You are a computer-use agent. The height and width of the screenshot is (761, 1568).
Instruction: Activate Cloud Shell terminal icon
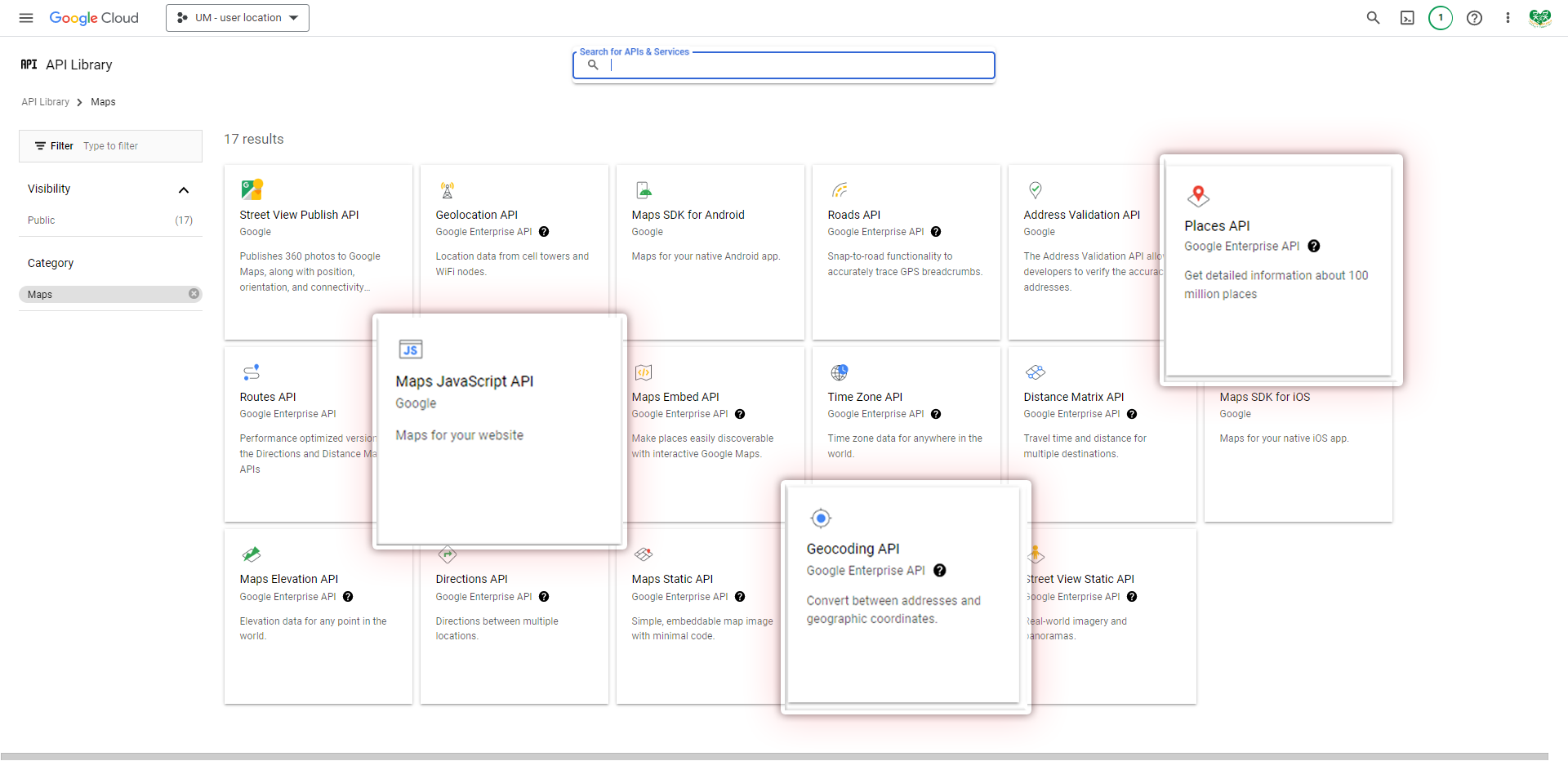[1407, 18]
